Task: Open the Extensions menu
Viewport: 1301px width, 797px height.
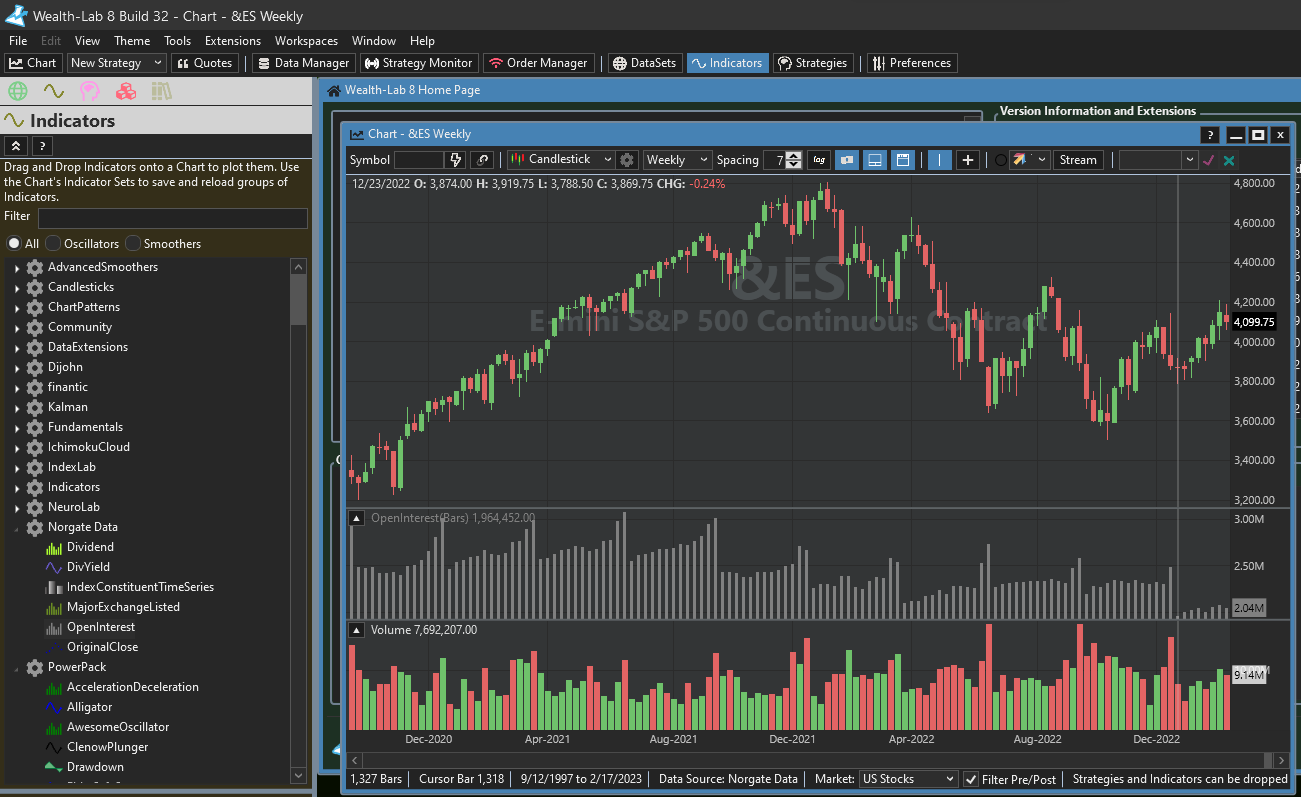Action: click(x=232, y=41)
